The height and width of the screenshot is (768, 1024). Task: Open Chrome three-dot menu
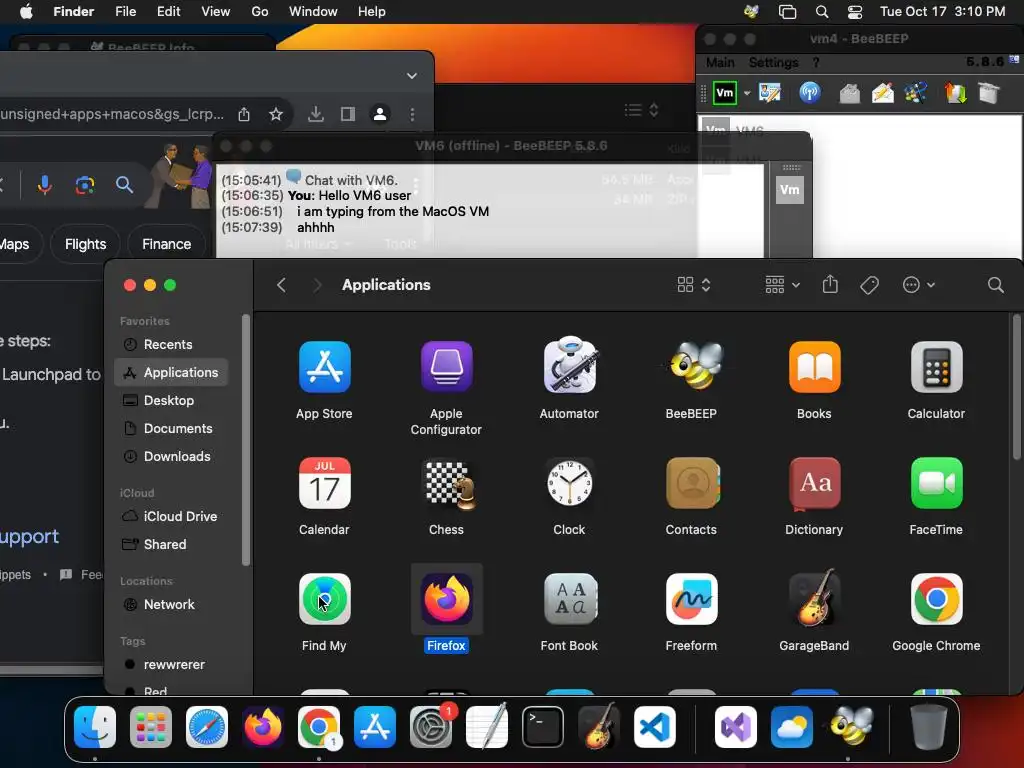point(412,114)
